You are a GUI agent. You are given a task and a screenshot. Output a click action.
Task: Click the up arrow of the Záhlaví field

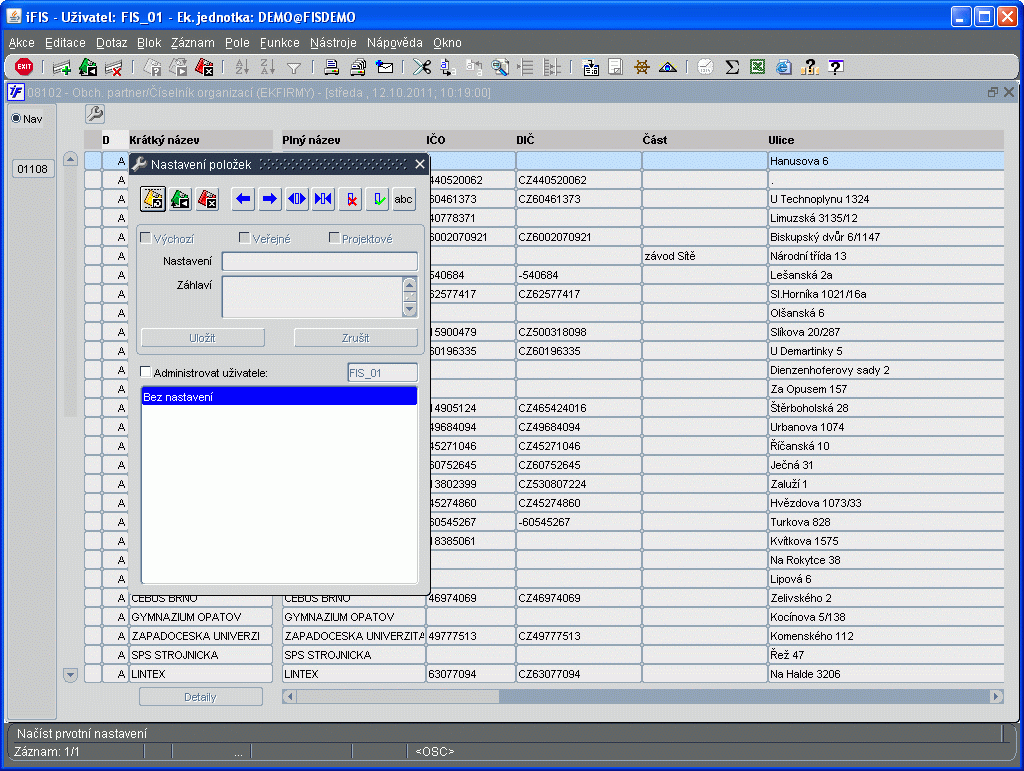[409, 284]
